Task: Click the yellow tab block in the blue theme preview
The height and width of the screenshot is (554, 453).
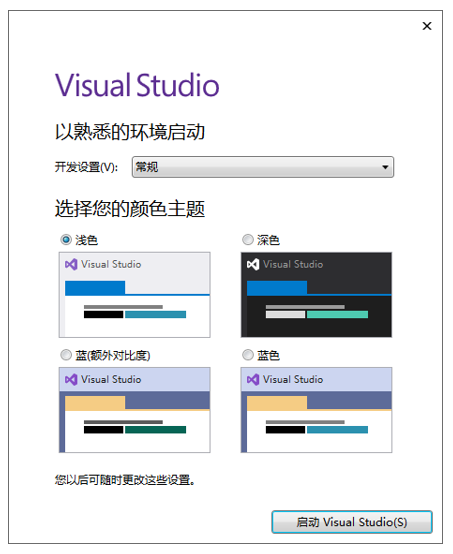Action: click(277, 403)
